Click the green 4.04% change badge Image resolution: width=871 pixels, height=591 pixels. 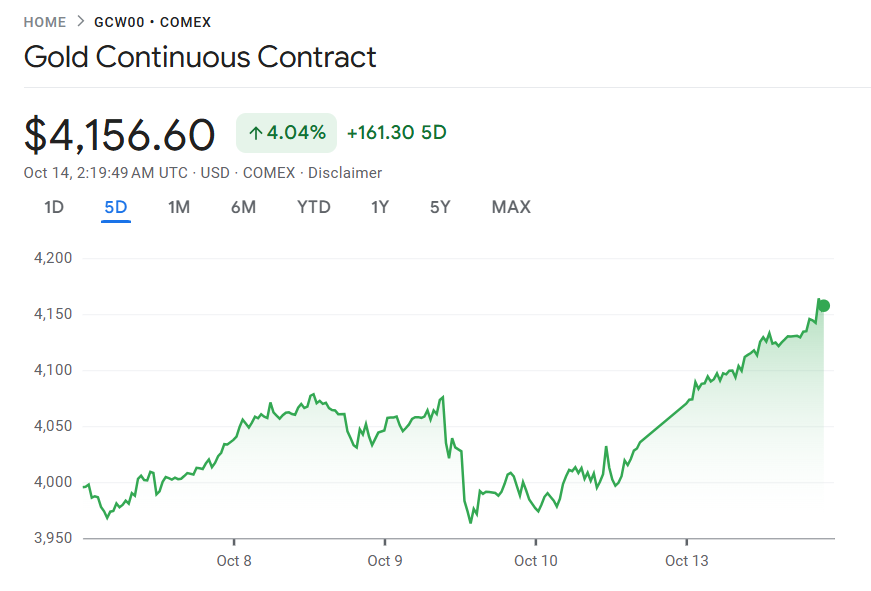click(287, 133)
